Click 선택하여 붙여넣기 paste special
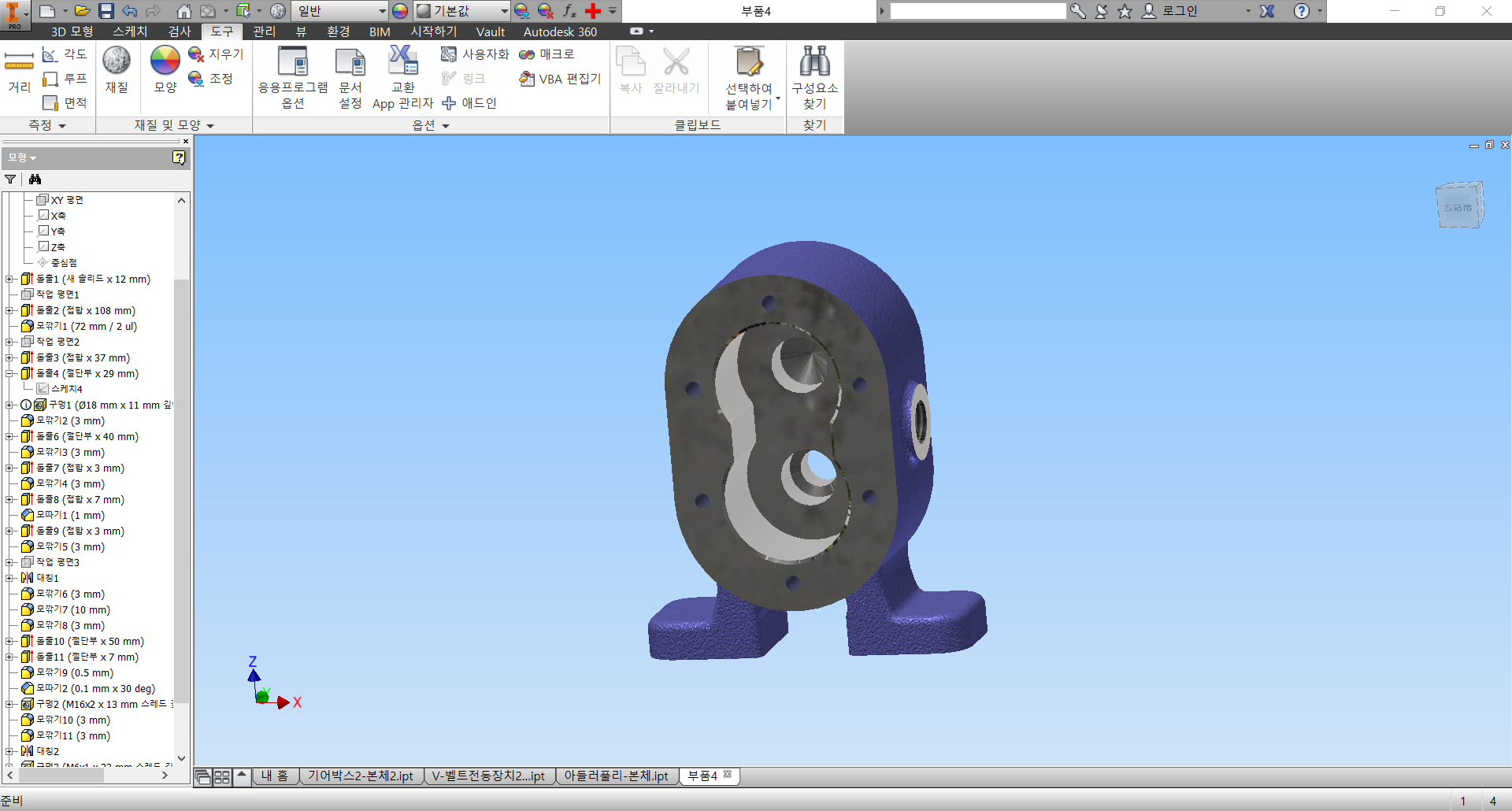The width and height of the screenshot is (1512, 811). tap(749, 79)
